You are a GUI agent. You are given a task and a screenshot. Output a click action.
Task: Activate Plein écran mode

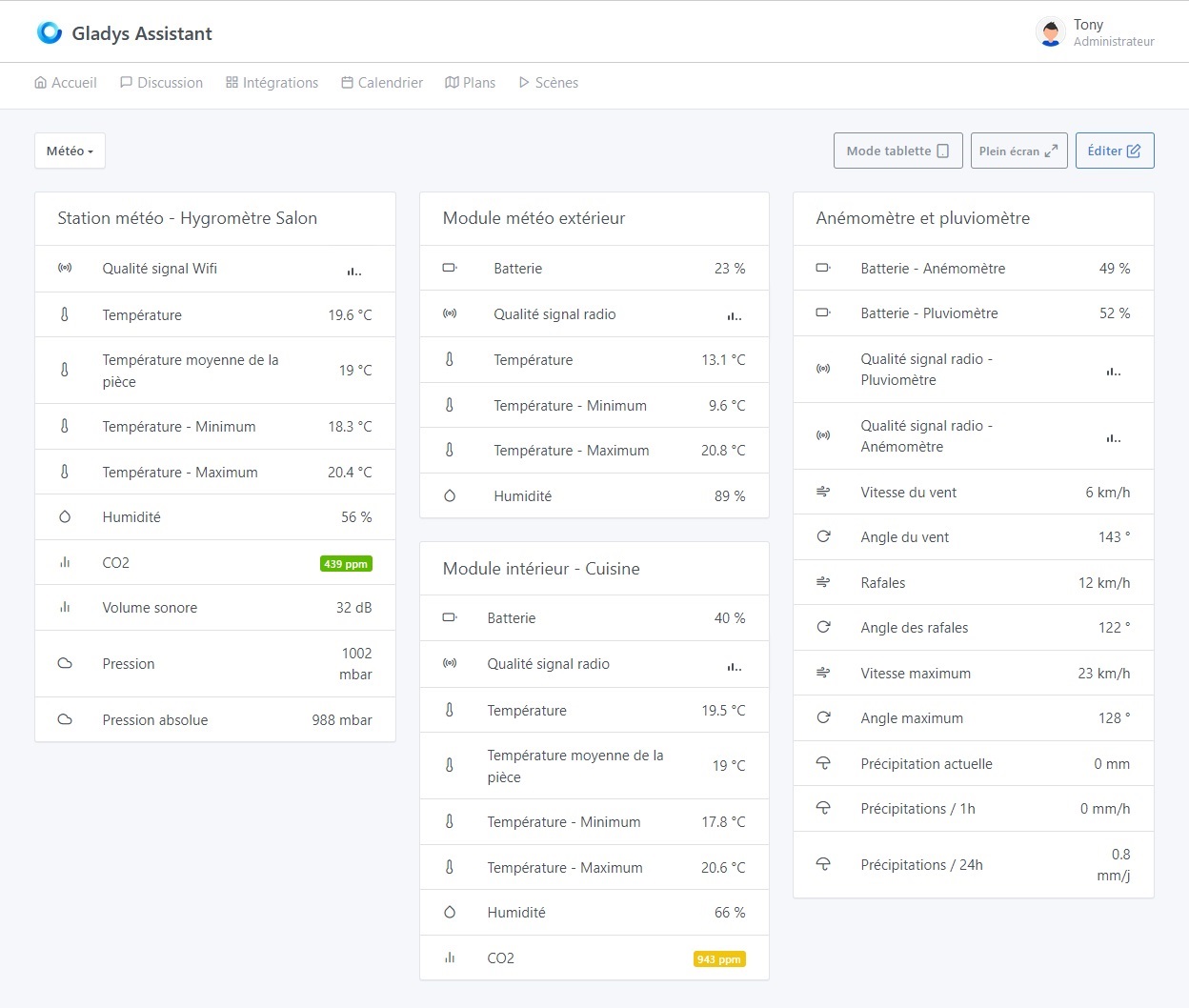coord(1018,151)
